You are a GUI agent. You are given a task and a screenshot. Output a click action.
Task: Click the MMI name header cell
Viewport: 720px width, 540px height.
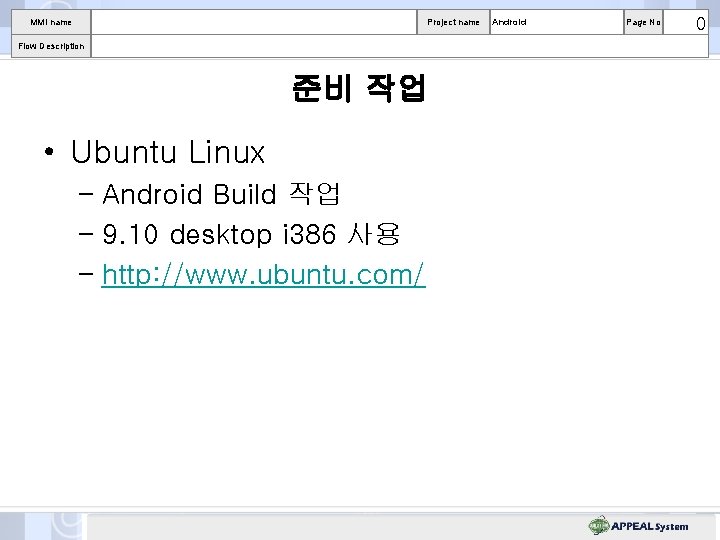[51, 22]
